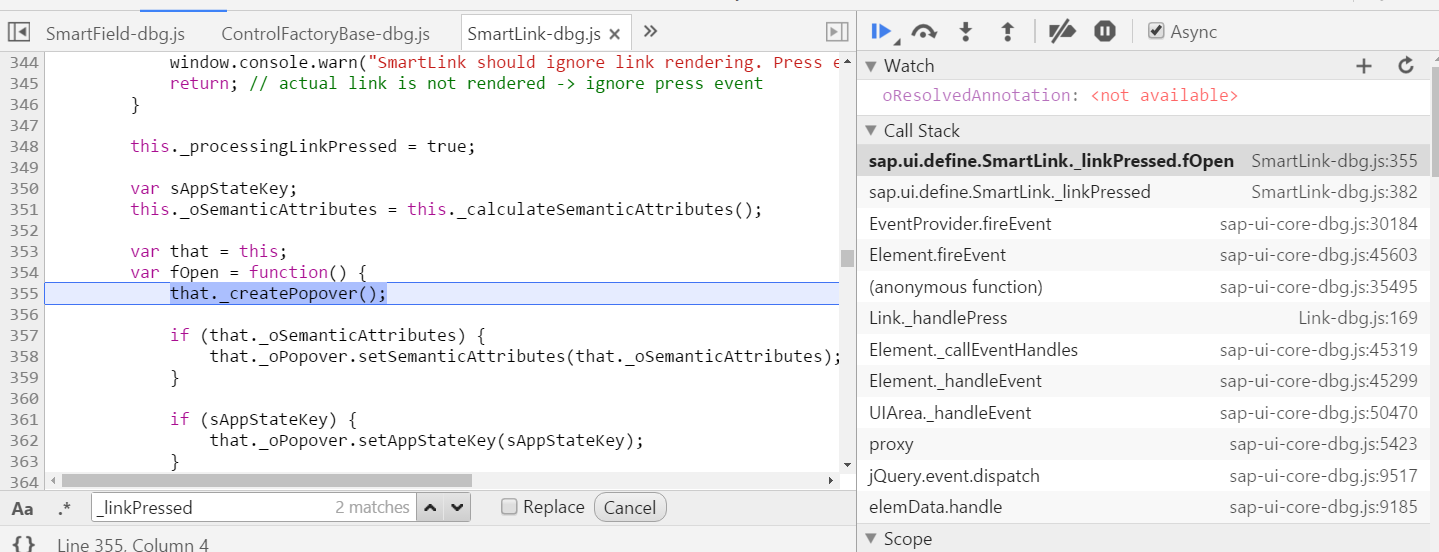Toggle the debugger sidebar pane icon
This screenshot has height=552, width=1439.
pos(837,33)
